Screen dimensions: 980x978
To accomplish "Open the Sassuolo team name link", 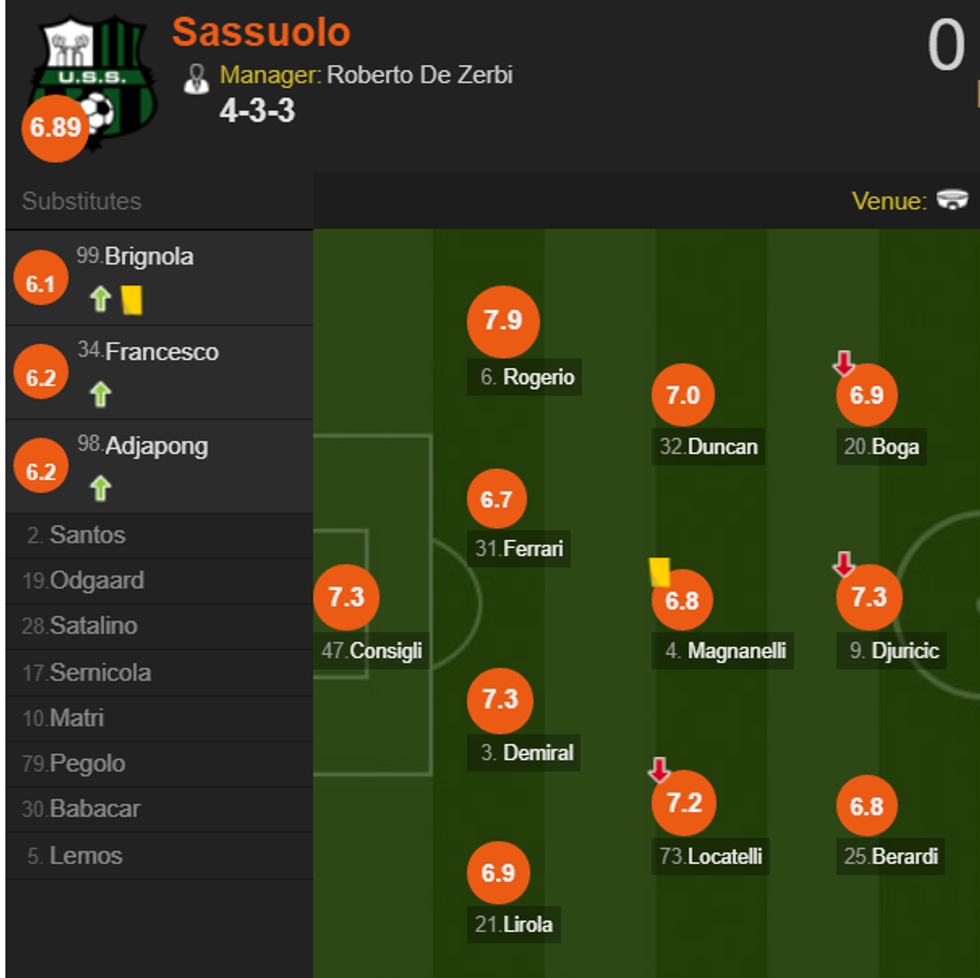I will [x=261, y=32].
